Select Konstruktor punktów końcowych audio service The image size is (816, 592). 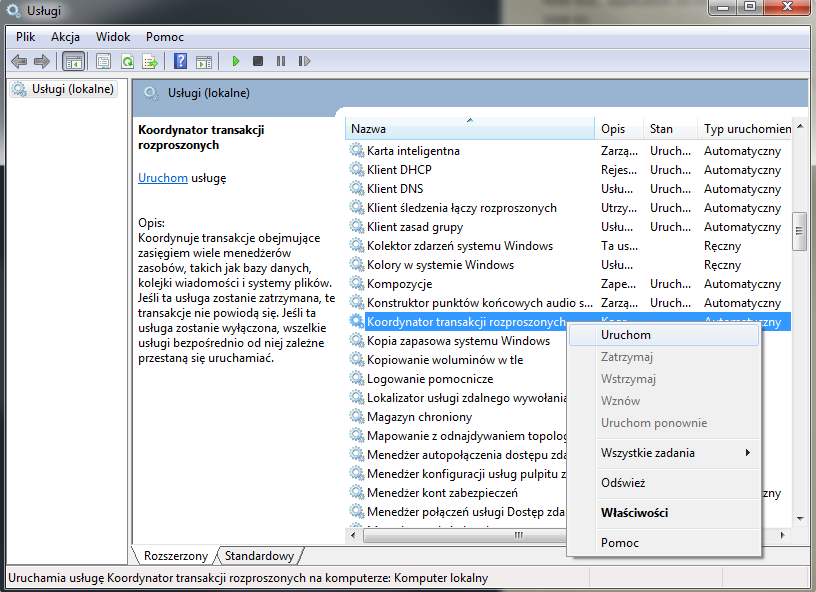click(x=569, y=303)
